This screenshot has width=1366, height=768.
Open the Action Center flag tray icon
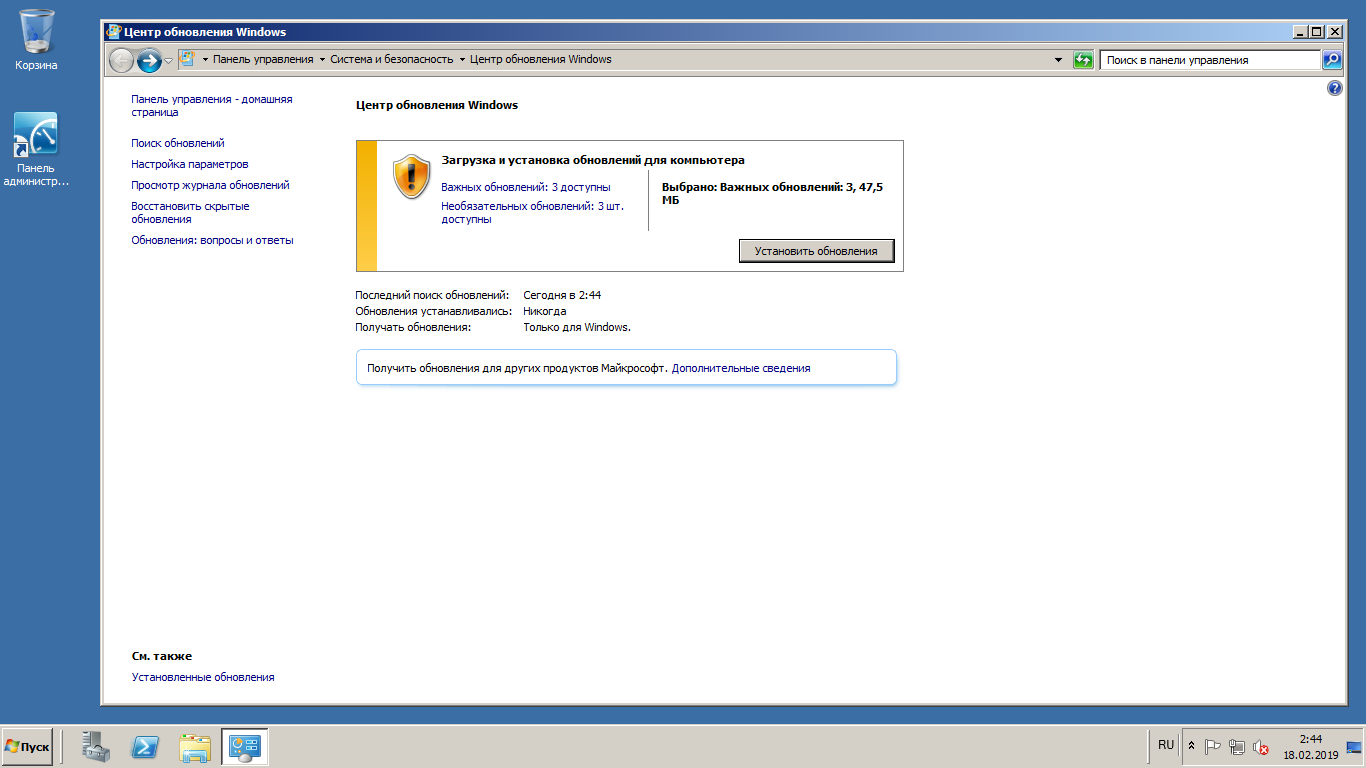[1213, 746]
